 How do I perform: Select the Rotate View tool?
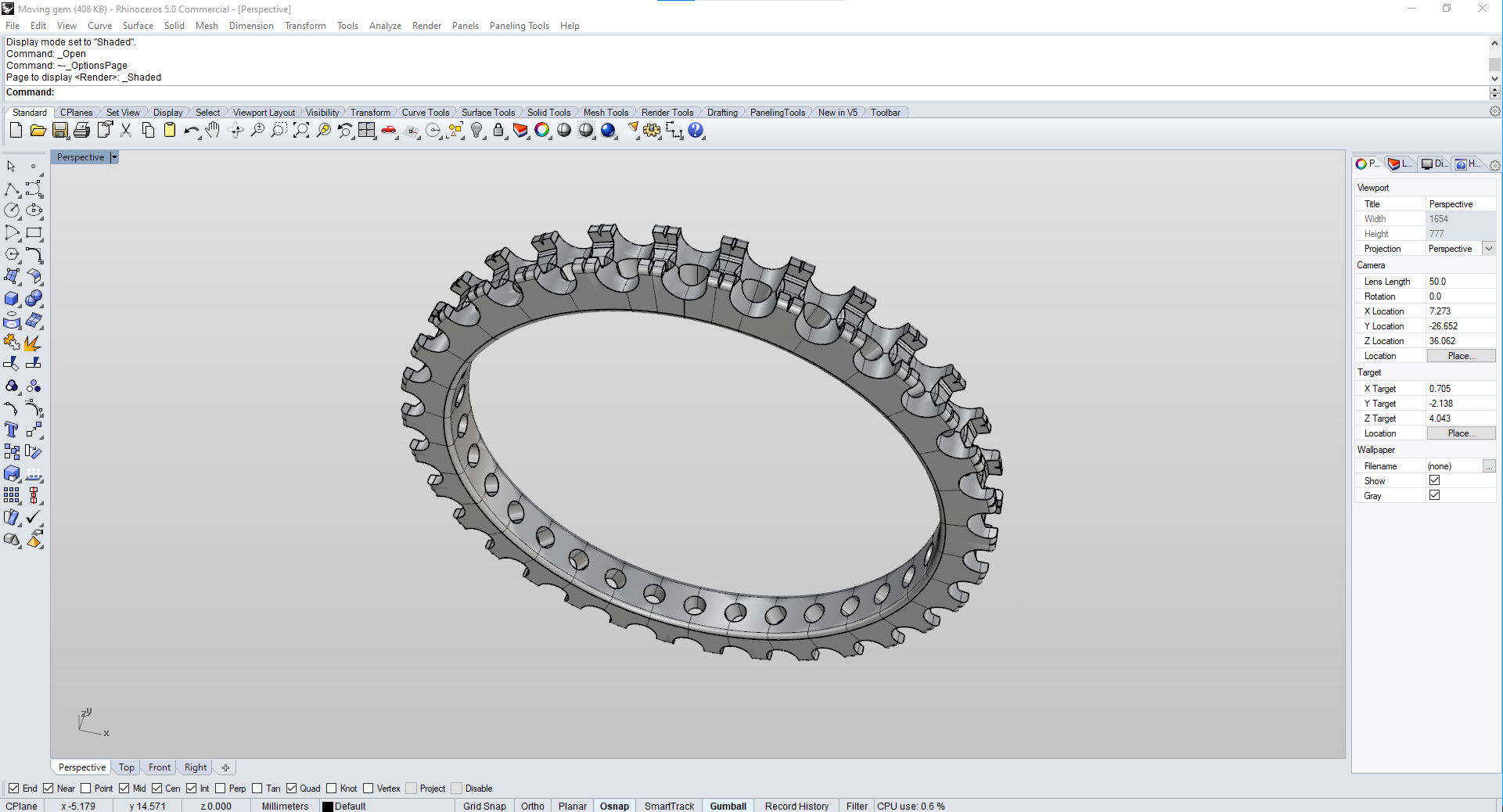pyautogui.click(x=236, y=131)
